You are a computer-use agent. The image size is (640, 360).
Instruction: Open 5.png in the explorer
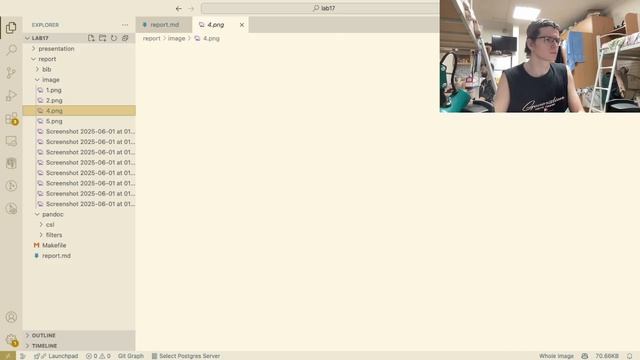(x=54, y=121)
